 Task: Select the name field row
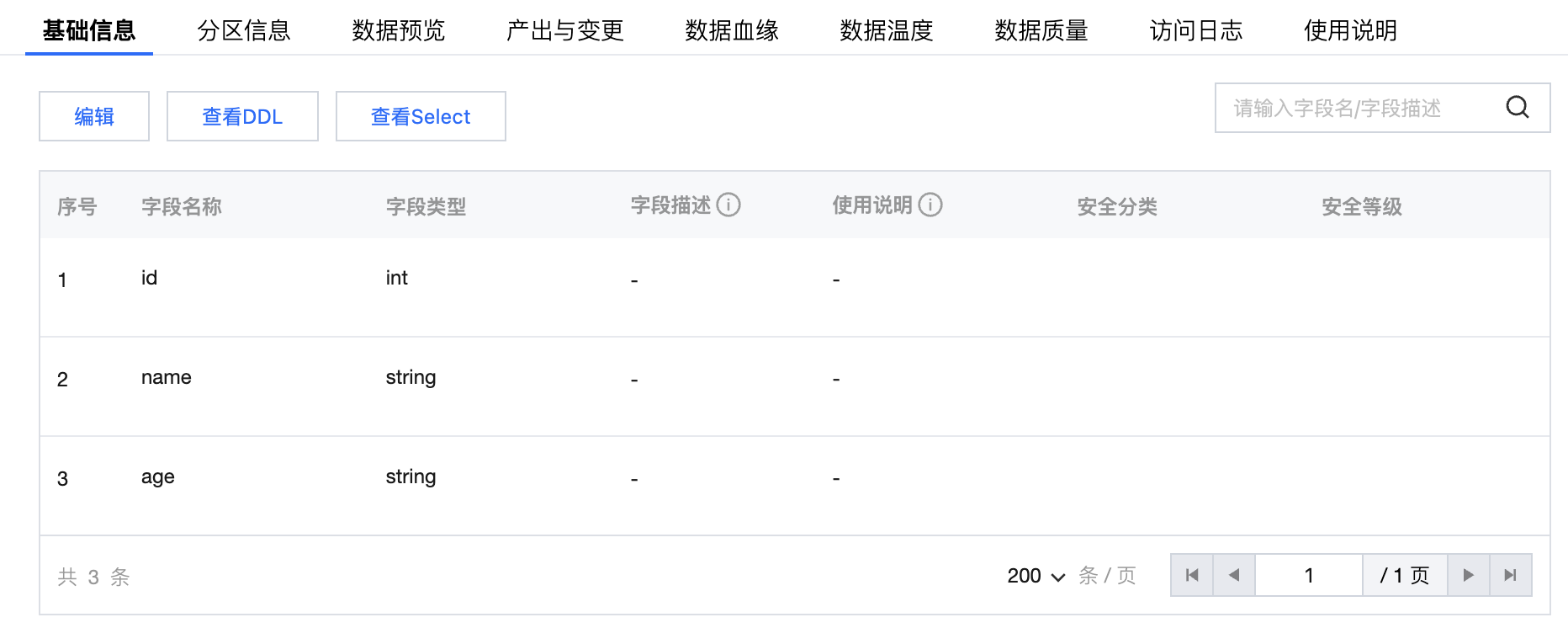pos(167,378)
